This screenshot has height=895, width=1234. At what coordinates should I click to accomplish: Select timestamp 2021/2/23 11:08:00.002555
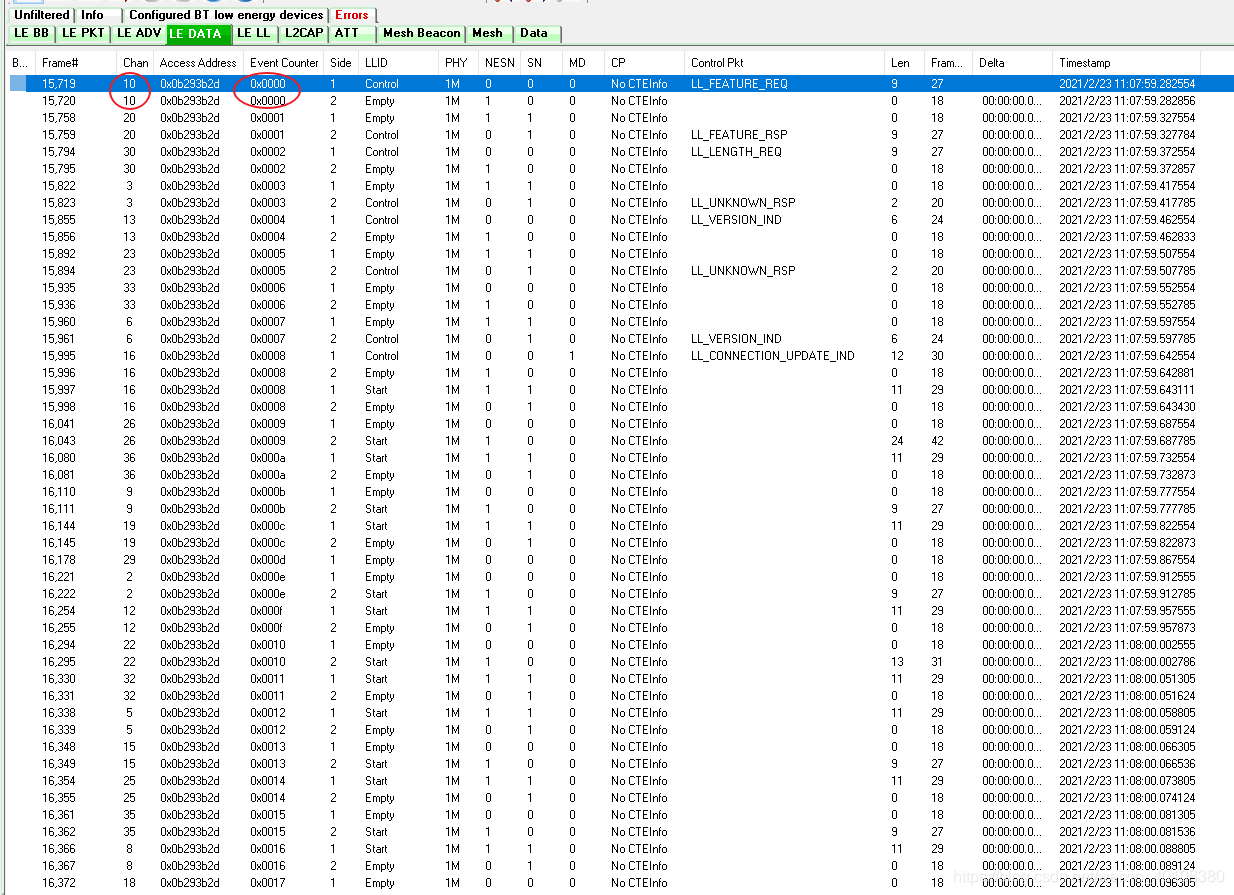tap(1127, 645)
